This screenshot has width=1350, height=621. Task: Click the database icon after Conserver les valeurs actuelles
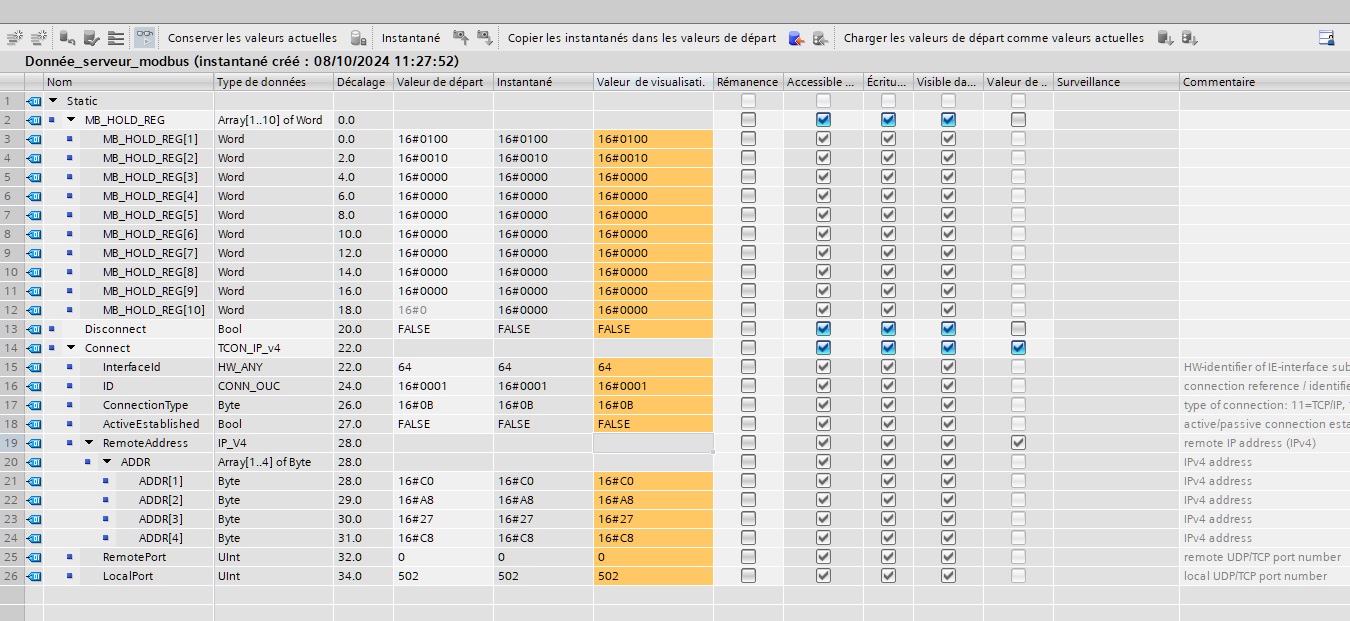point(357,38)
